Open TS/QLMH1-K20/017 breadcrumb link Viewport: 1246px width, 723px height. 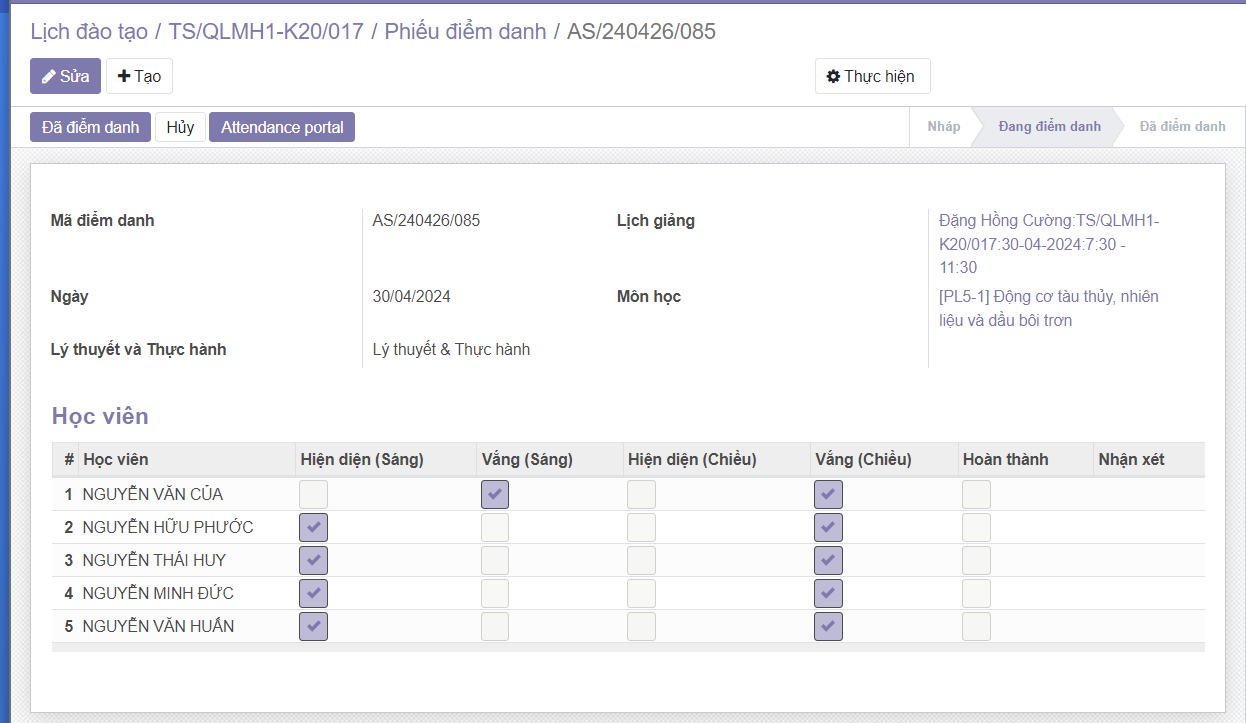tap(266, 31)
